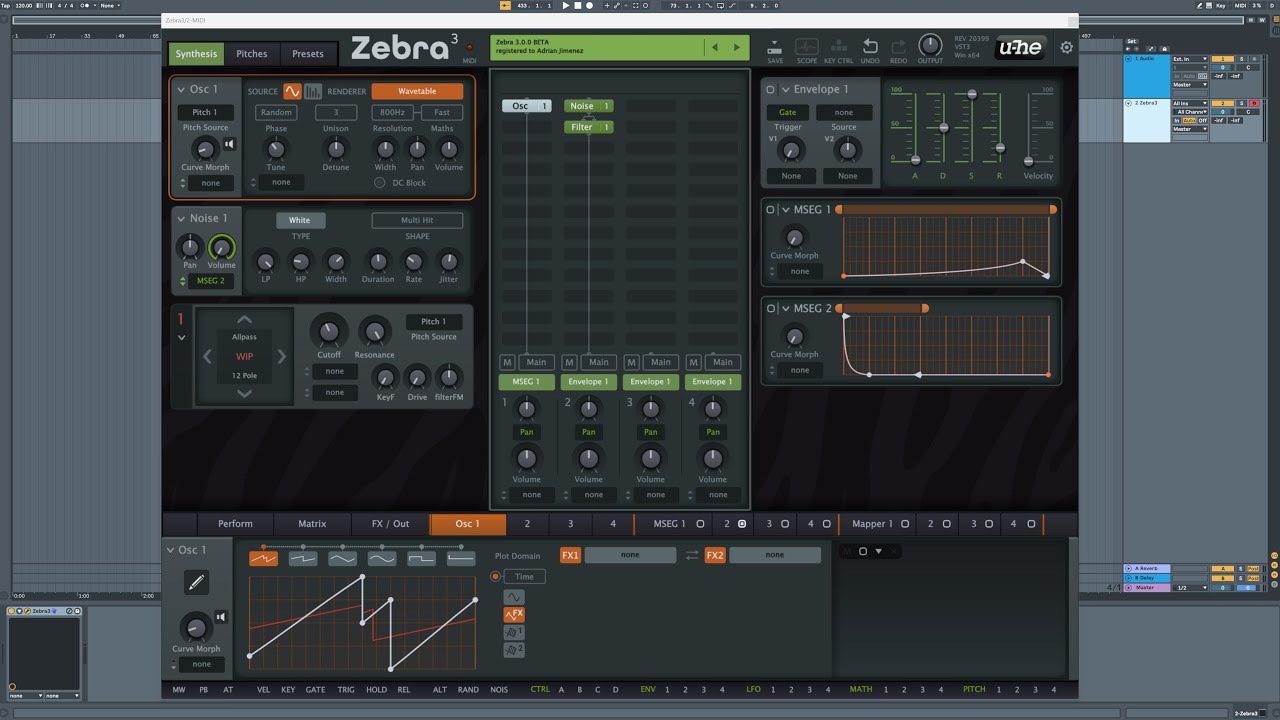Toggle the FX1 button

tap(570, 555)
